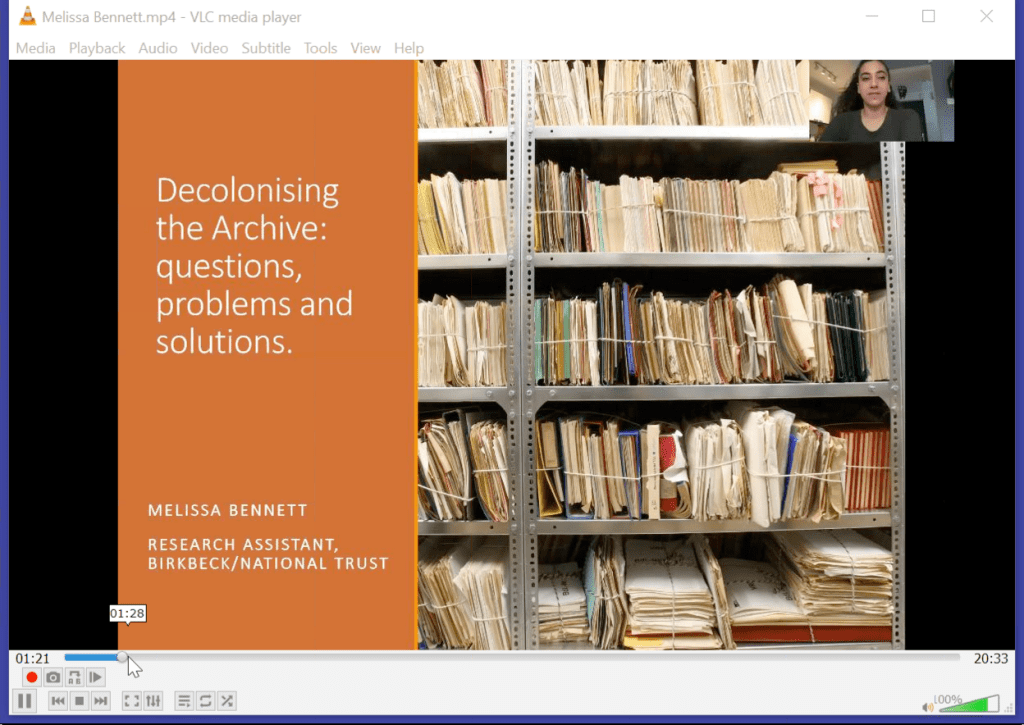Mute audio using speaker icon
Image resolution: width=1024 pixels, height=725 pixels.
point(928,707)
